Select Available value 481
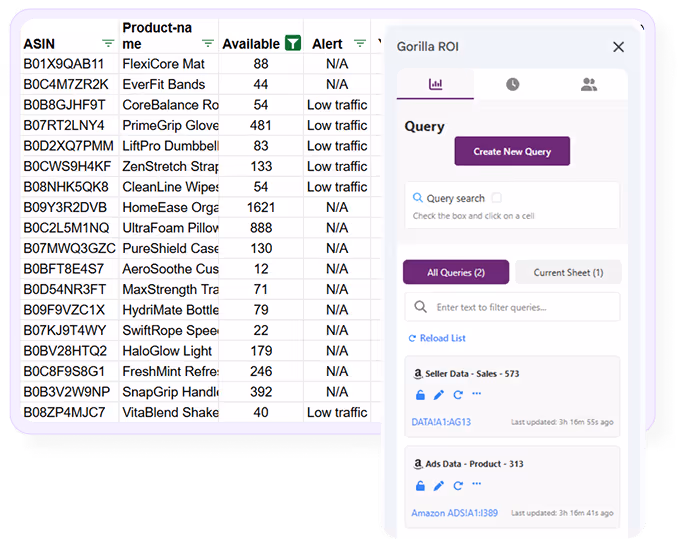 pyautogui.click(x=261, y=125)
